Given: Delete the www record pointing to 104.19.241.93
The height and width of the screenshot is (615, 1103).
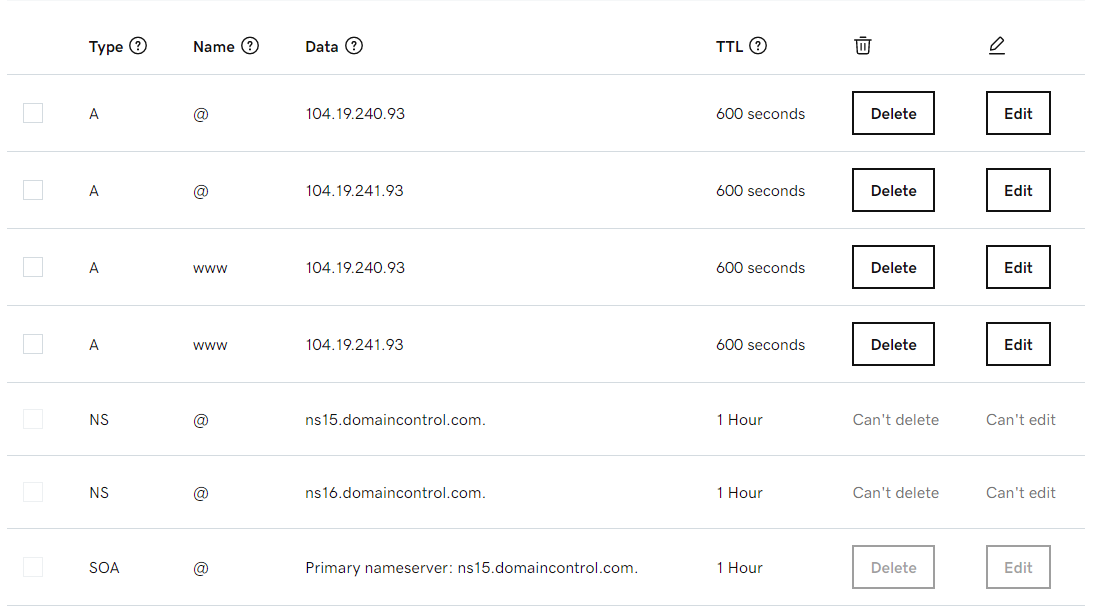Looking at the screenshot, I should pos(893,344).
